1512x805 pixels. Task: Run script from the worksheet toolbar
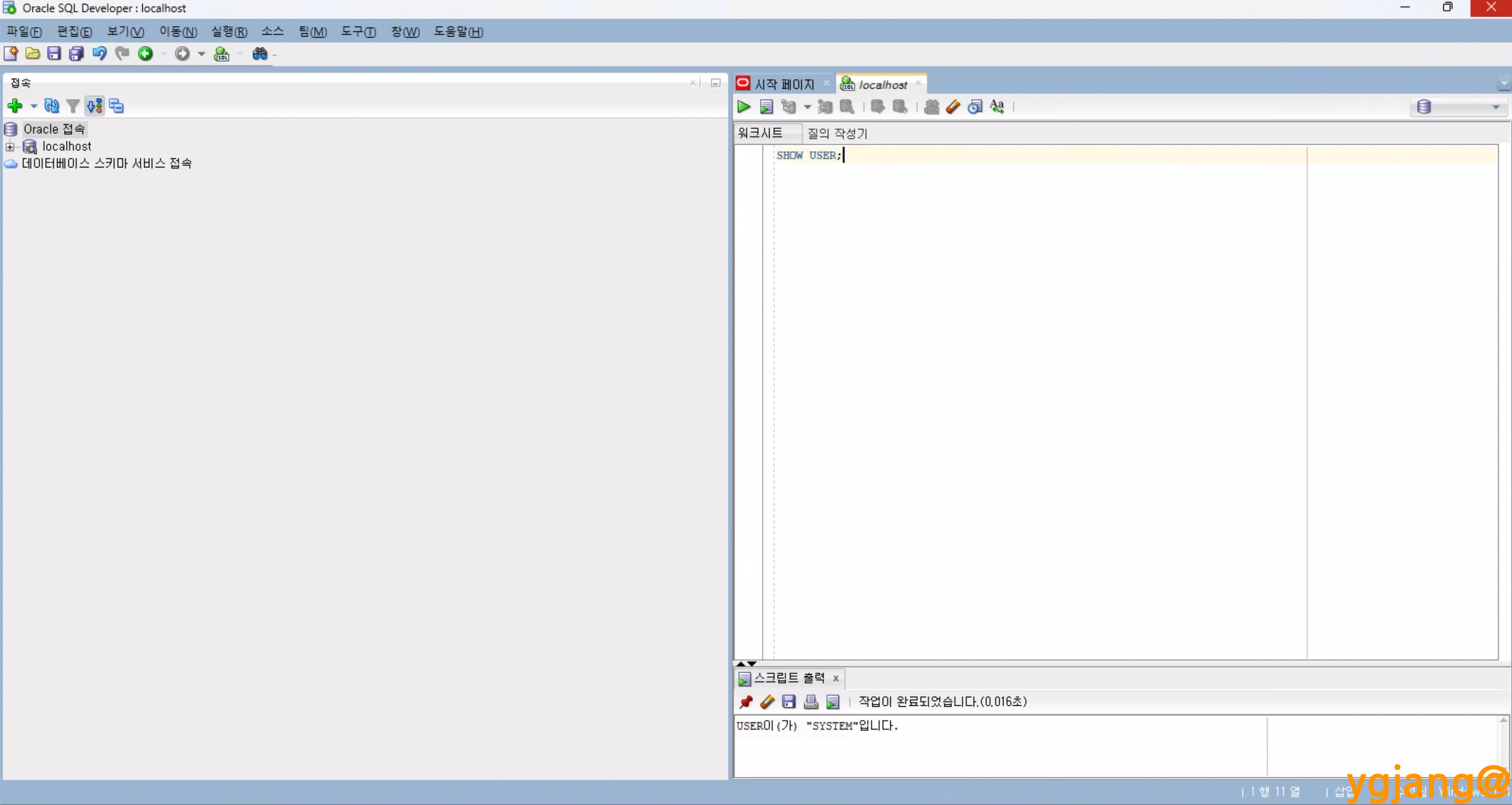[766, 106]
